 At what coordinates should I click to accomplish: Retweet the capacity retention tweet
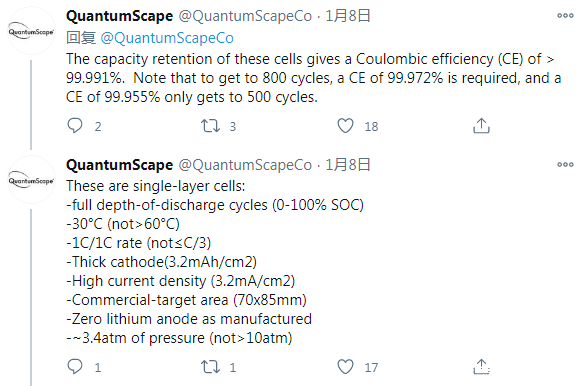pos(210,126)
